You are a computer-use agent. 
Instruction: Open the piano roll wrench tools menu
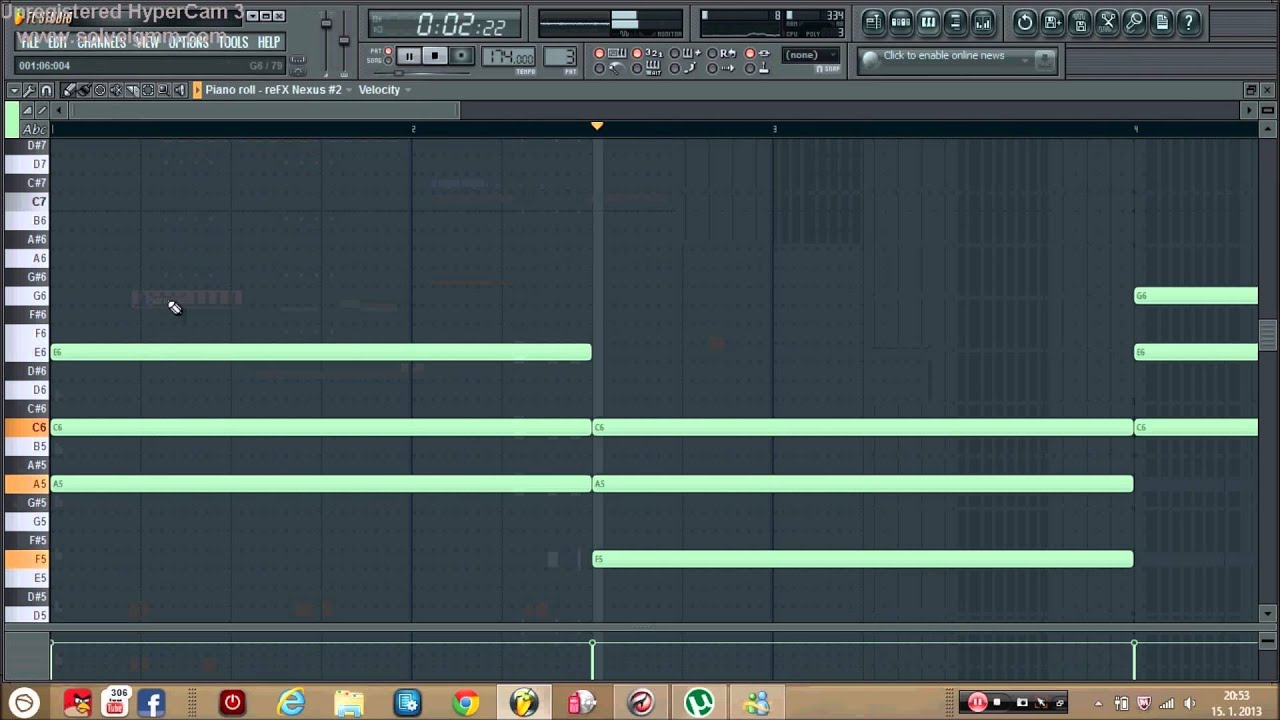pos(30,90)
